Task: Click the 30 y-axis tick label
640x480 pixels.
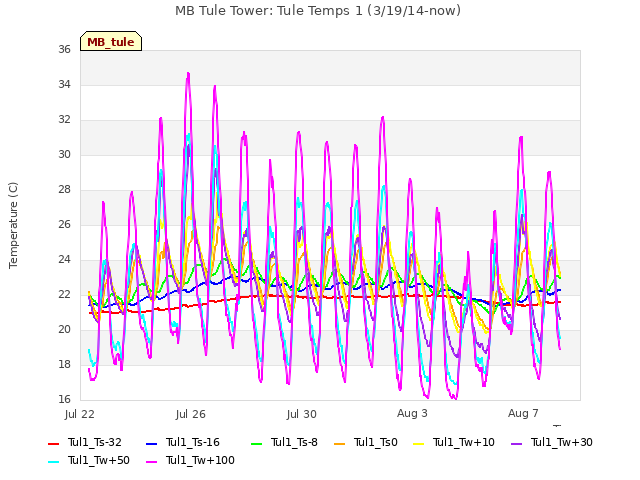Action: click(64, 154)
